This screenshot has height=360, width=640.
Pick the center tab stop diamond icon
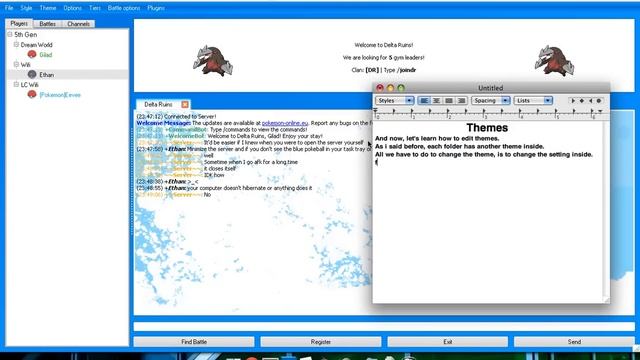(582, 100)
